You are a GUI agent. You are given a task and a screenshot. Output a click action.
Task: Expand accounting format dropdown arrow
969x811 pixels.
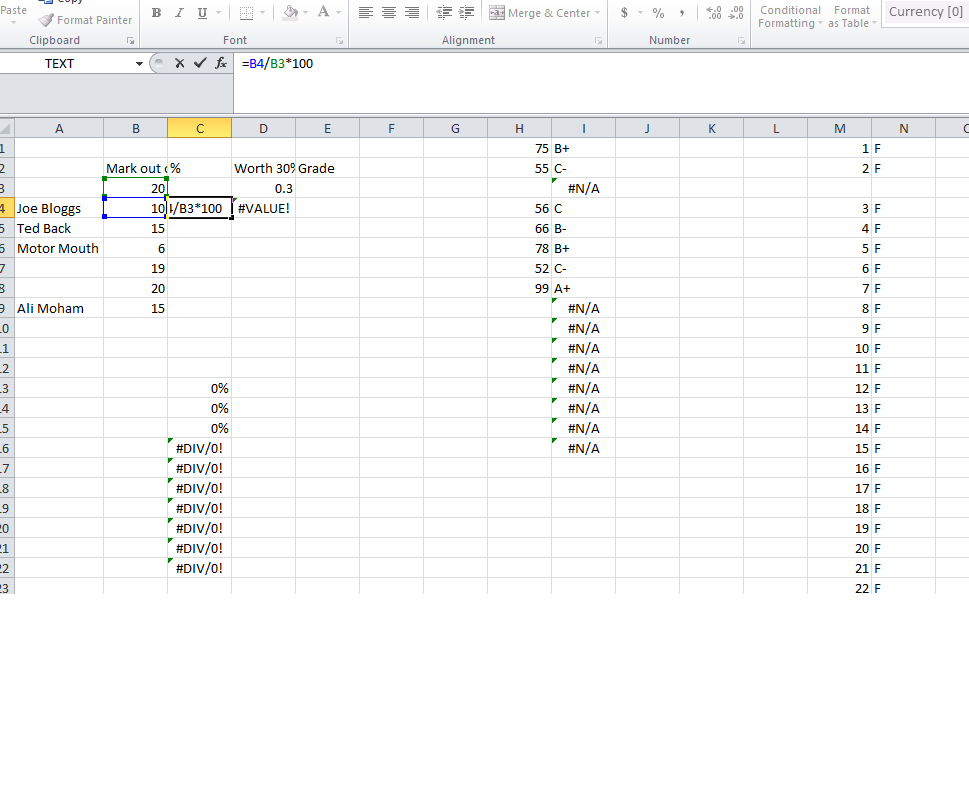point(640,12)
